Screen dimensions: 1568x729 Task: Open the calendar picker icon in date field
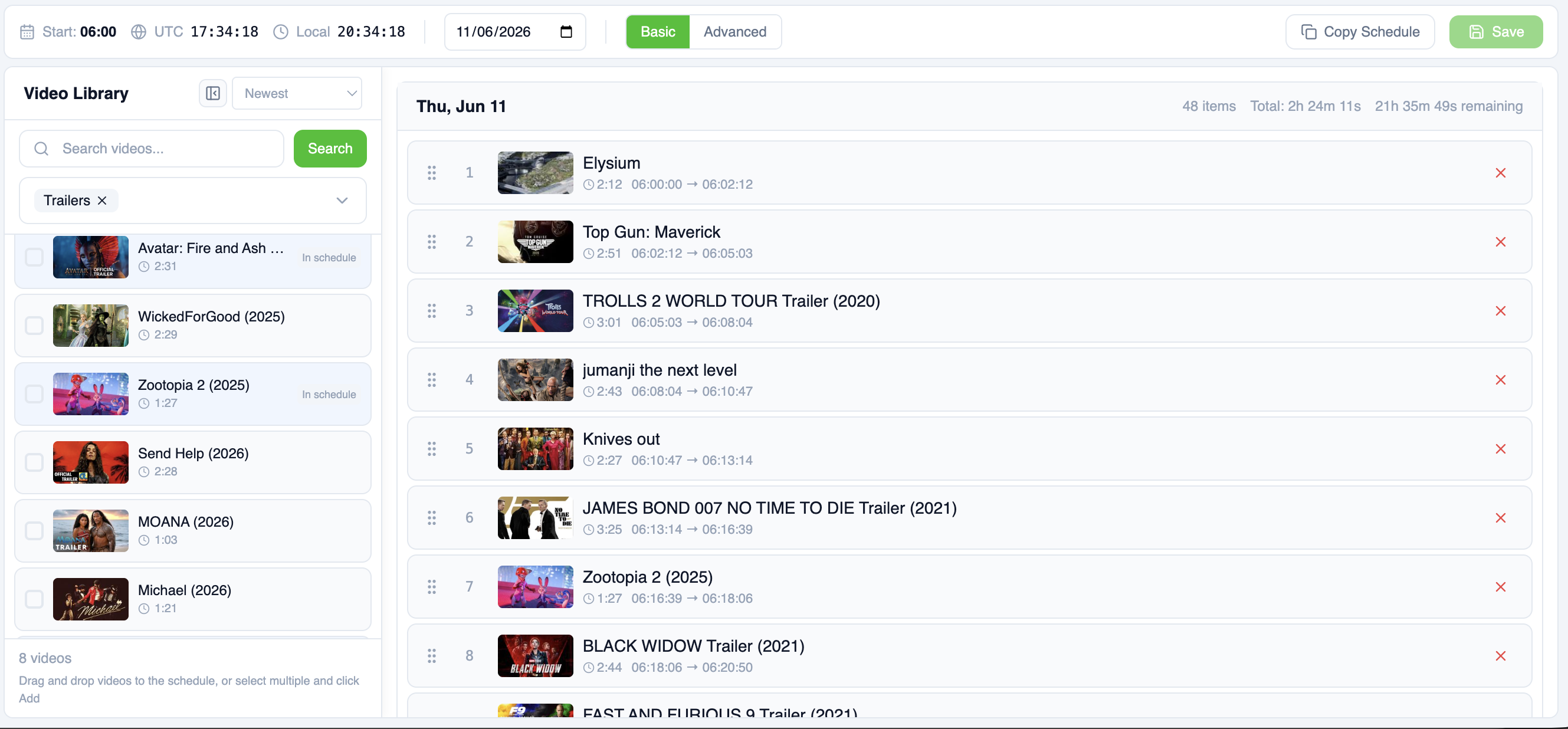click(566, 32)
